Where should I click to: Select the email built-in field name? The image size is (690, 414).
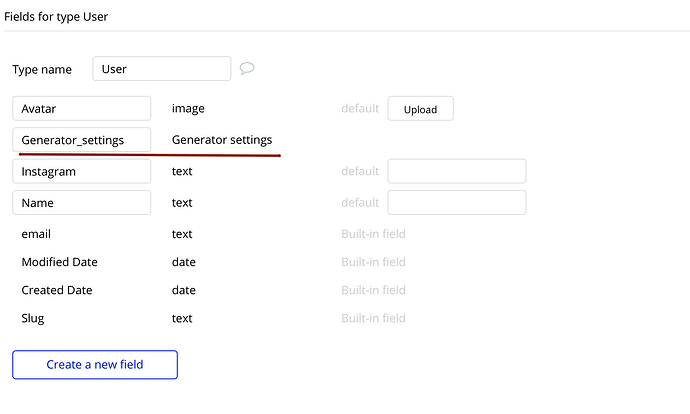click(x=36, y=234)
